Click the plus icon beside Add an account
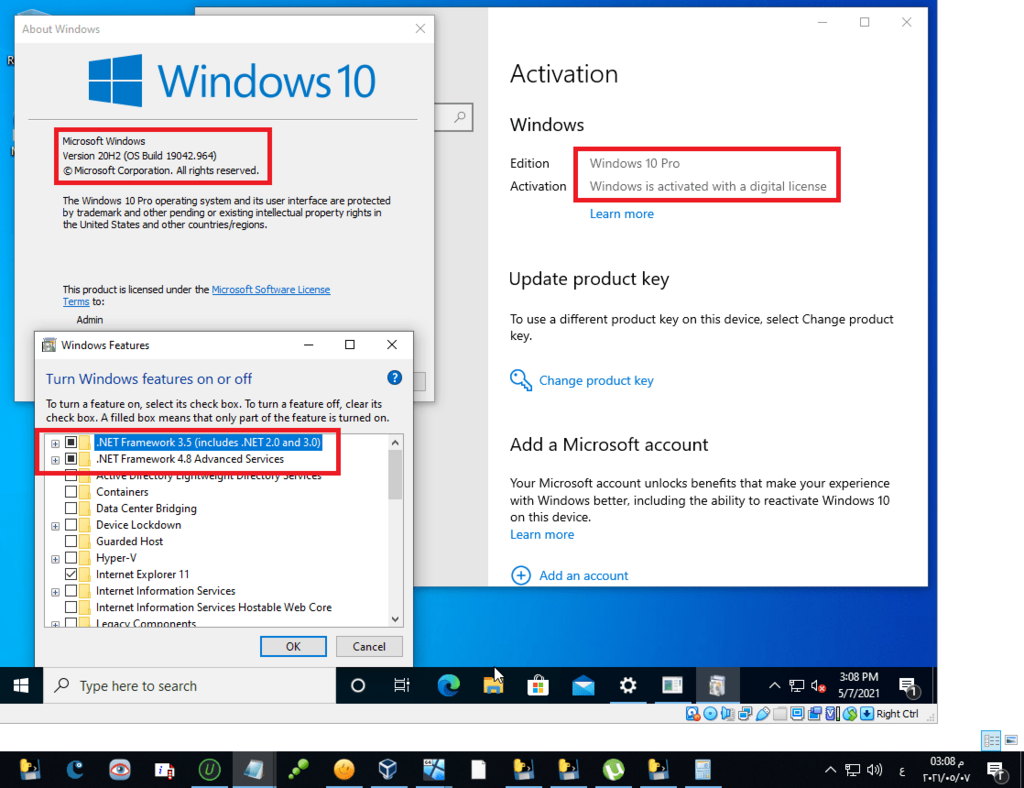Screen dimensions: 1024x788 (520, 575)
